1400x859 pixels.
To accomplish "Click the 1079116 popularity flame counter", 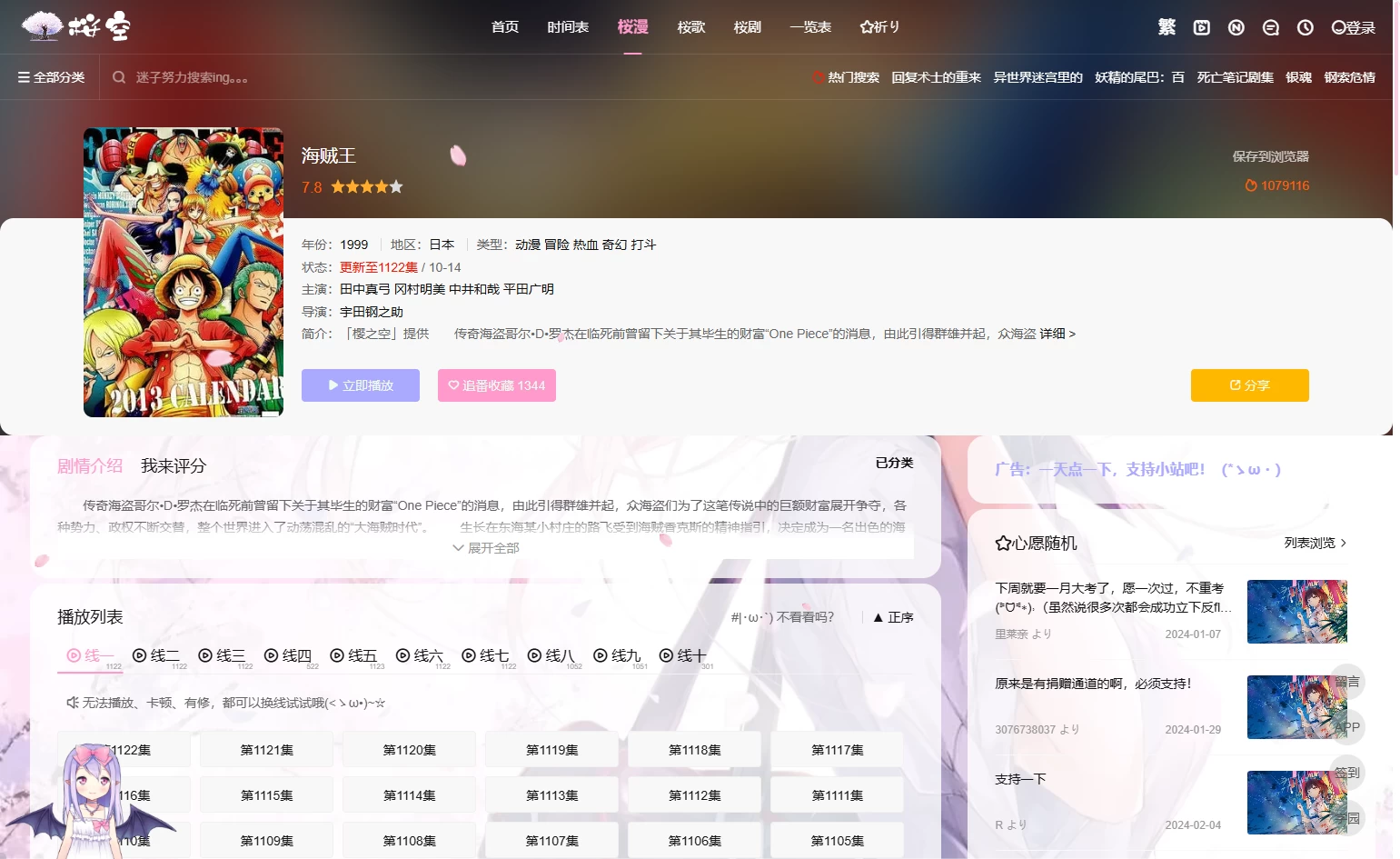I will coord(1276,185).
